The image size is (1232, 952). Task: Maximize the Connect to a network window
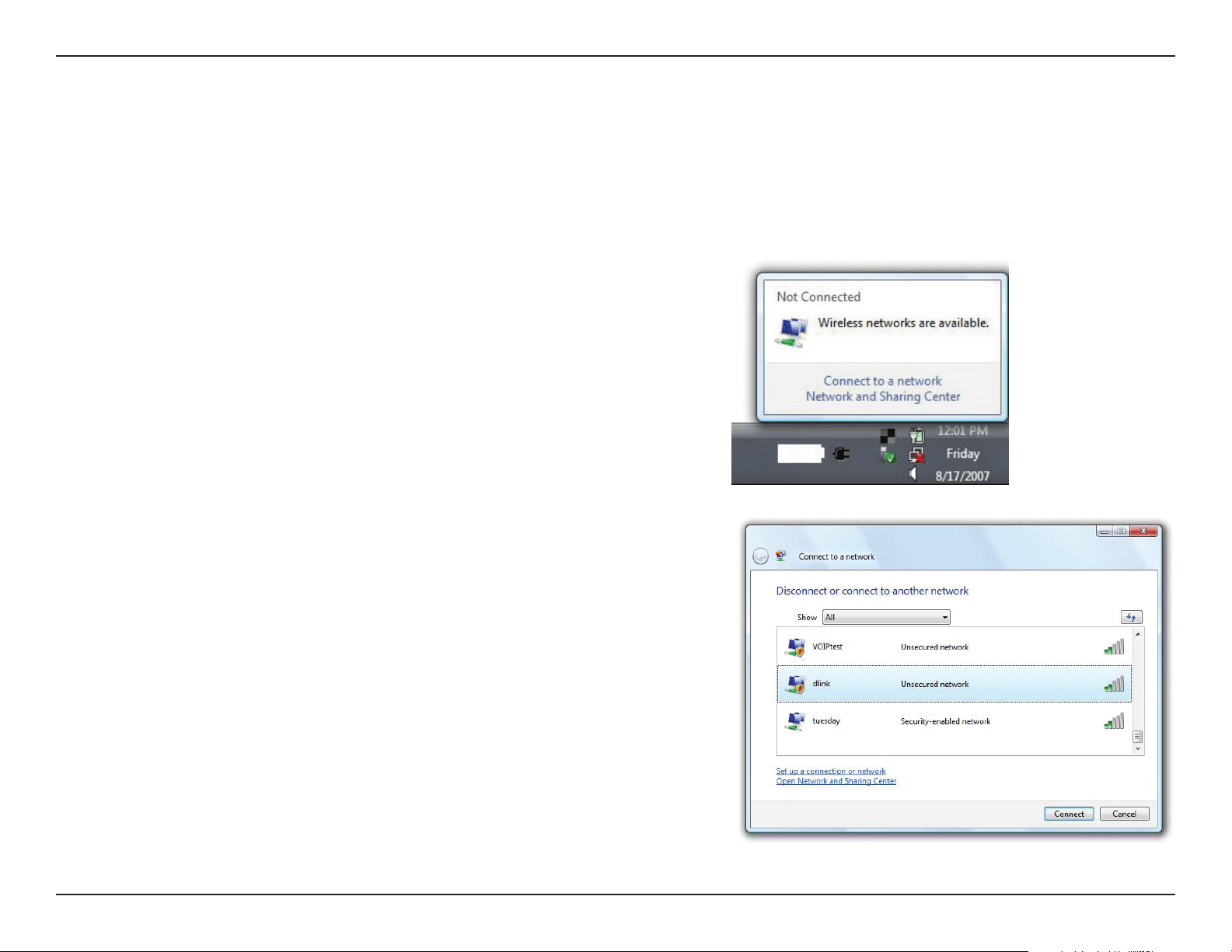pyautogui.click(x=1121, y=532)
